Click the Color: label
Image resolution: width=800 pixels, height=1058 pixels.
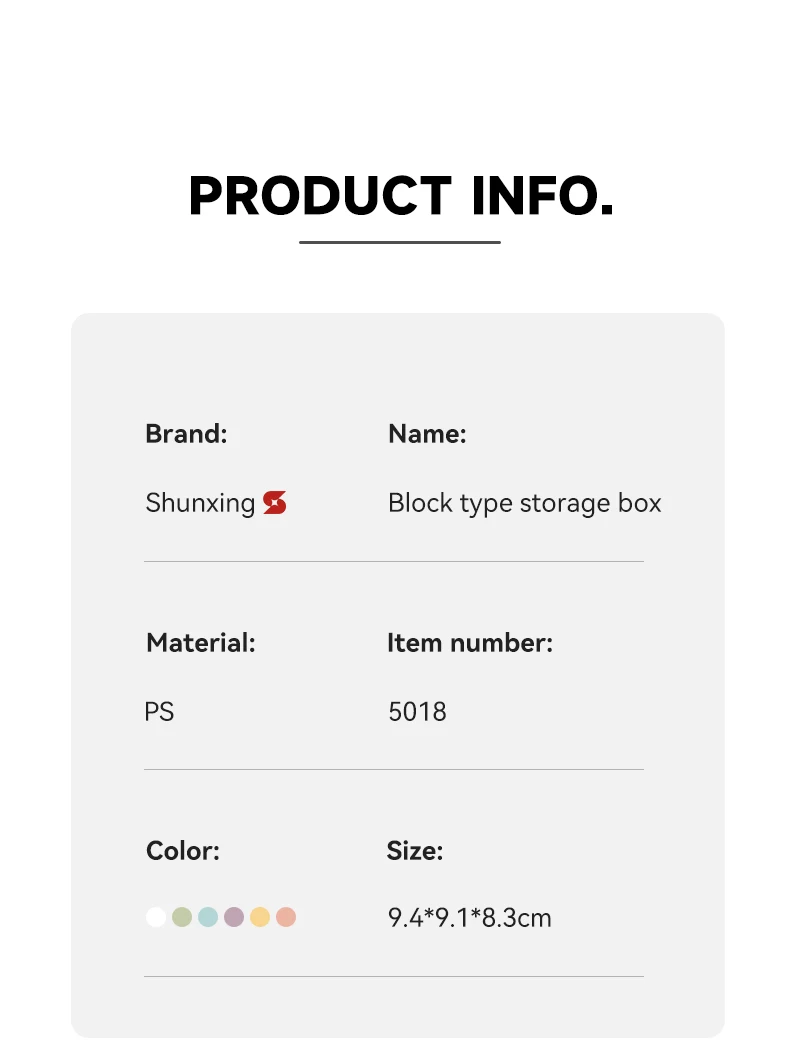pos(182,851)
